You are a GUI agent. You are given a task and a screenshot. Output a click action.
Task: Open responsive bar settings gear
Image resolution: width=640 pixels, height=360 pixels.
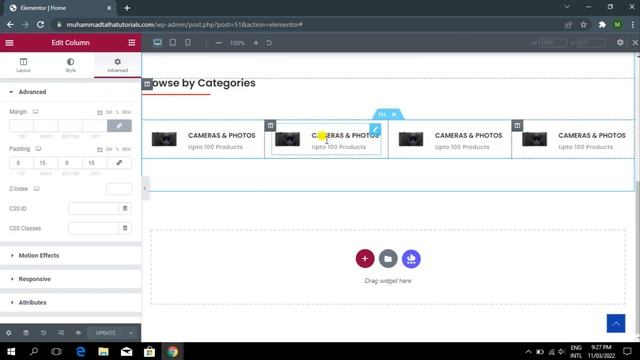pyautogui.click(x=620, y=42)
